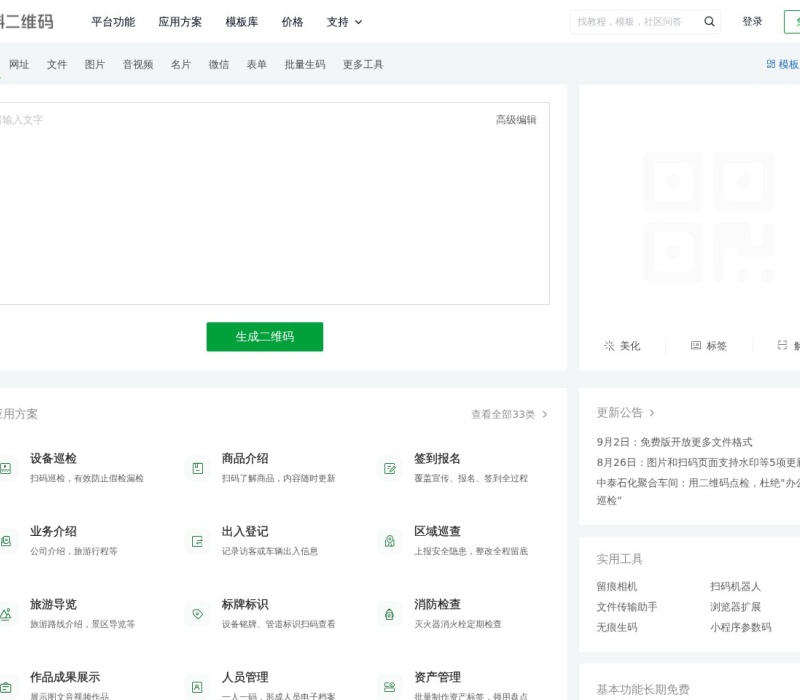Open the 业务介绍 solution title

pyautogui.click(x=53, y=532)
